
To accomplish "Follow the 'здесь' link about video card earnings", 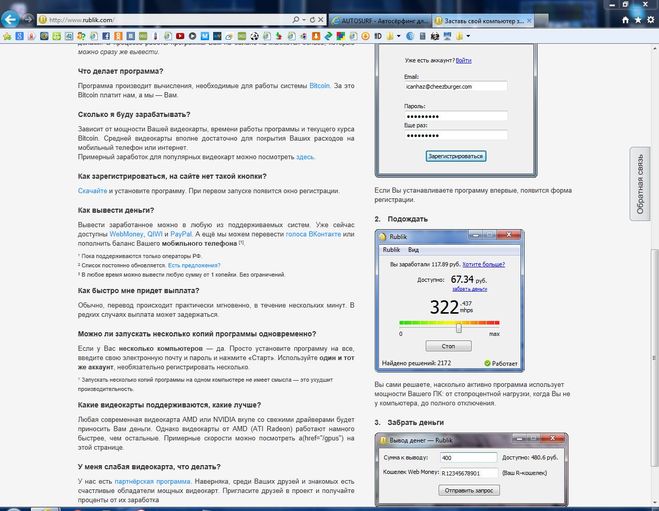I will (305, 157).
